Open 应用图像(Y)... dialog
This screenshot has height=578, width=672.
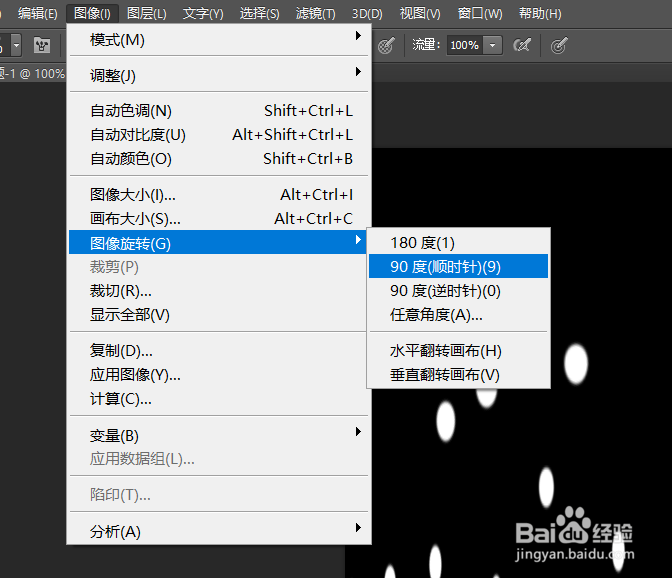click(x=219, y=375)
